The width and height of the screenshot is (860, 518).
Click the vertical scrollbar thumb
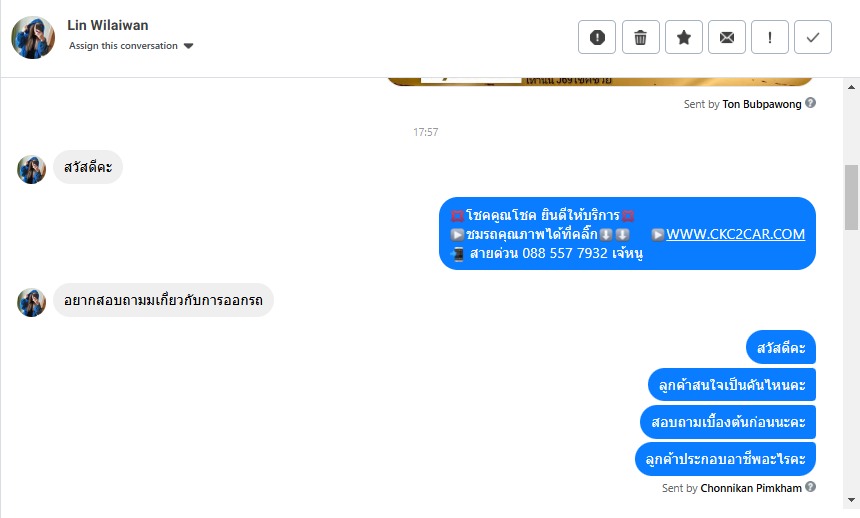click(x=851, y=197)
